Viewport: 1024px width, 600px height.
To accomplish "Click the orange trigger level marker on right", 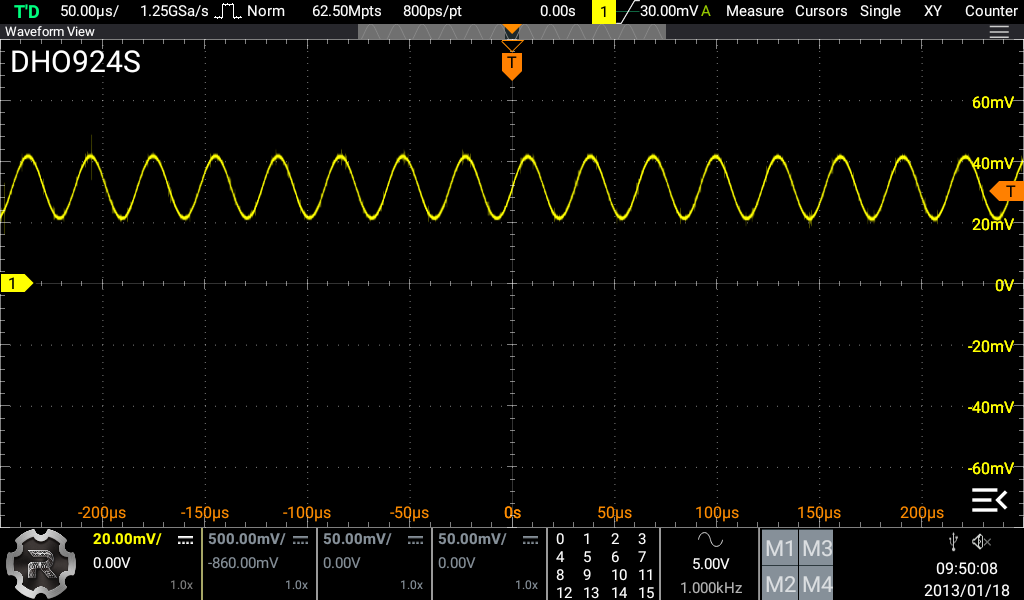I will coord(1008,192).
